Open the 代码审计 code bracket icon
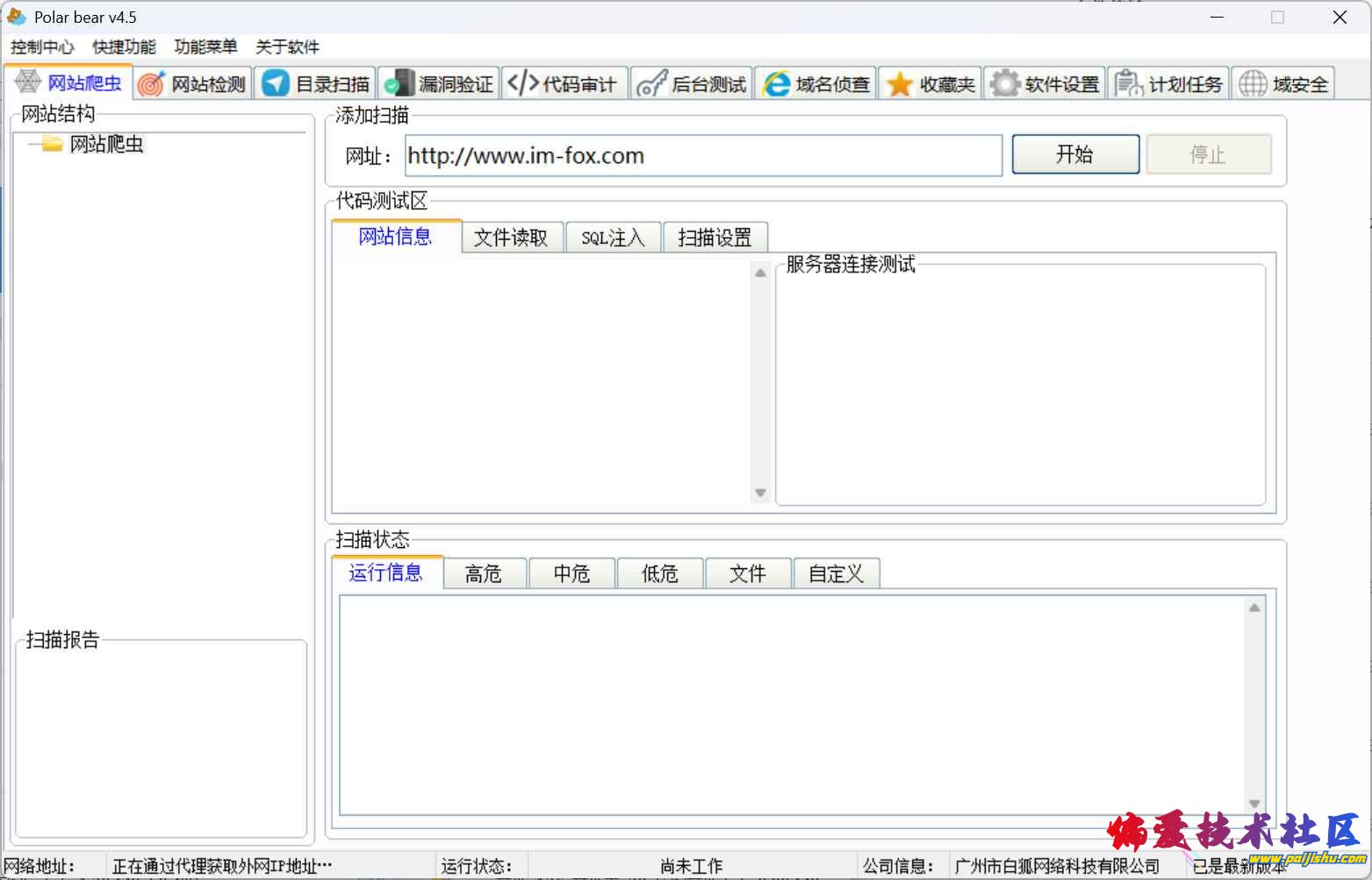The width and height of the screenshot is (1372, 880). coord(523,84)
